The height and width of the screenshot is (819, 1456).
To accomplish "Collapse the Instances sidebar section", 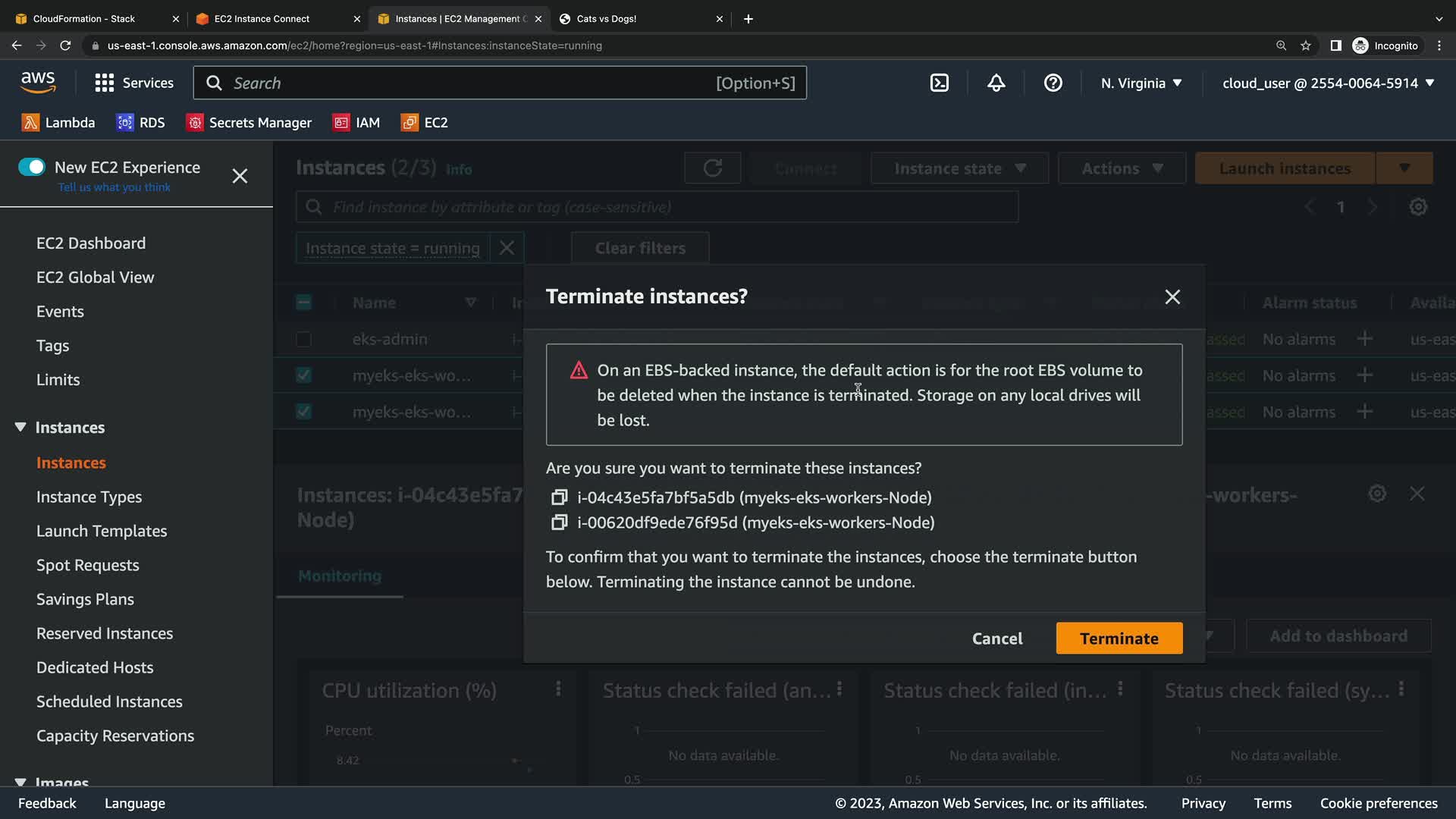I will click(20, 427).
